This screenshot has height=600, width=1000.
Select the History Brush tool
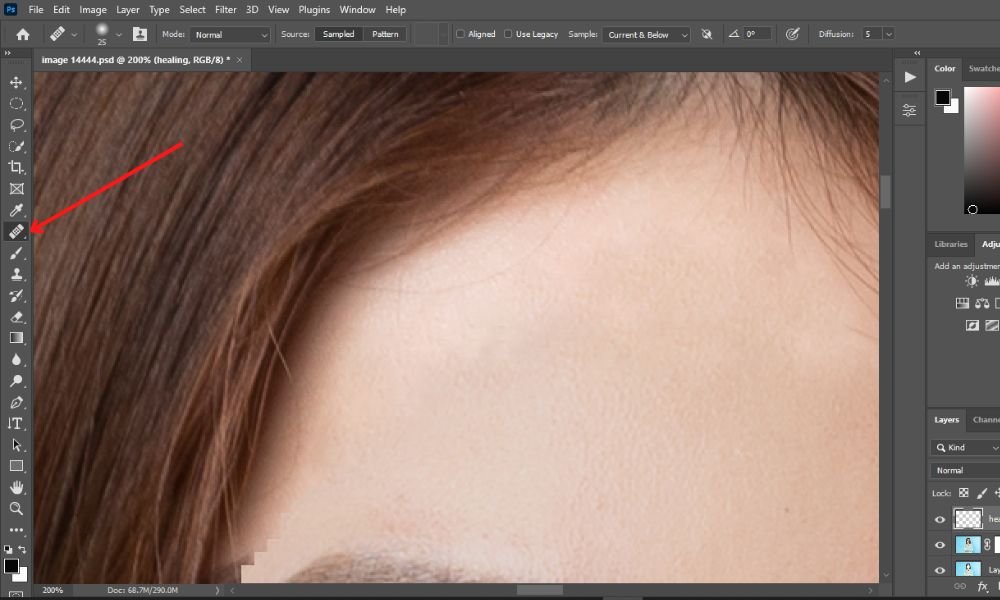(16, 296)
